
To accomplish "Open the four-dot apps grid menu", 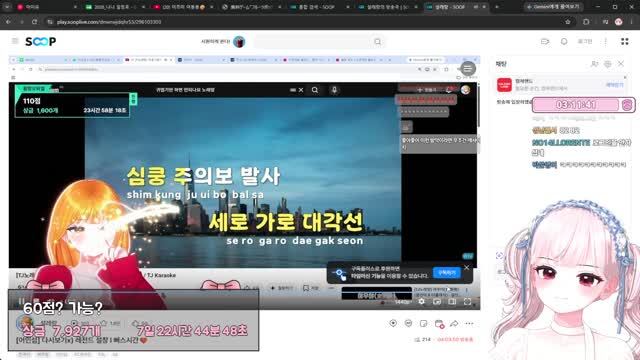I will click(x=624, y=41).
